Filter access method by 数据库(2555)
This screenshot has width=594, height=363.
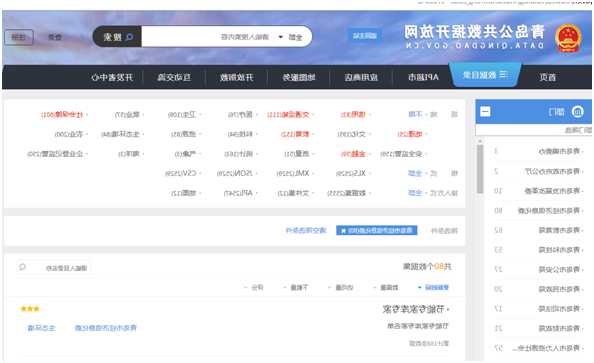coord(347,193)
